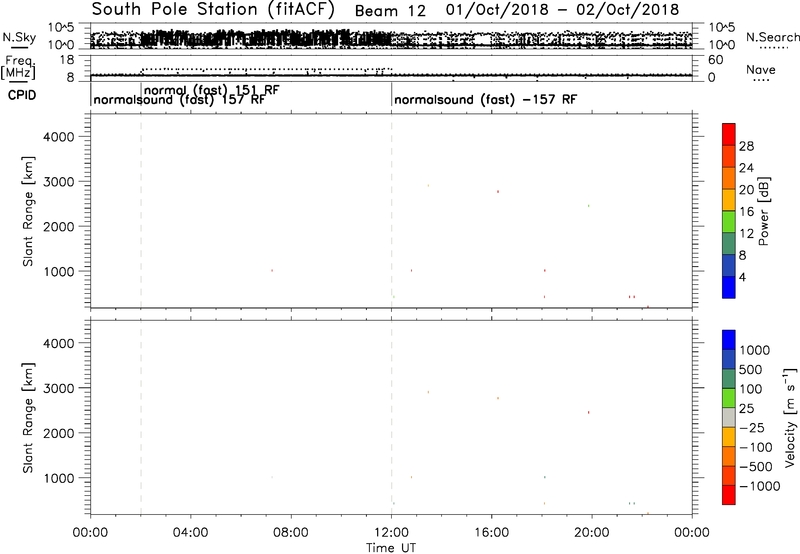Click the 'Velocity [m s⁻¹]' color bar title
The image size is (800, 554).
[x=790, y=417]
